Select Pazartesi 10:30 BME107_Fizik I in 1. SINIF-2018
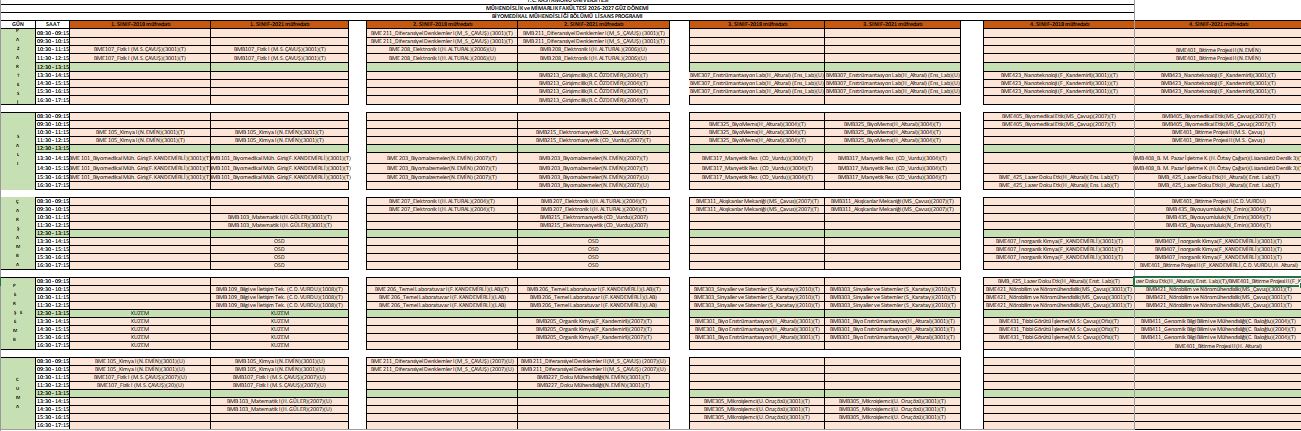This screenshot has width=1301, height=431. [140, 49]
